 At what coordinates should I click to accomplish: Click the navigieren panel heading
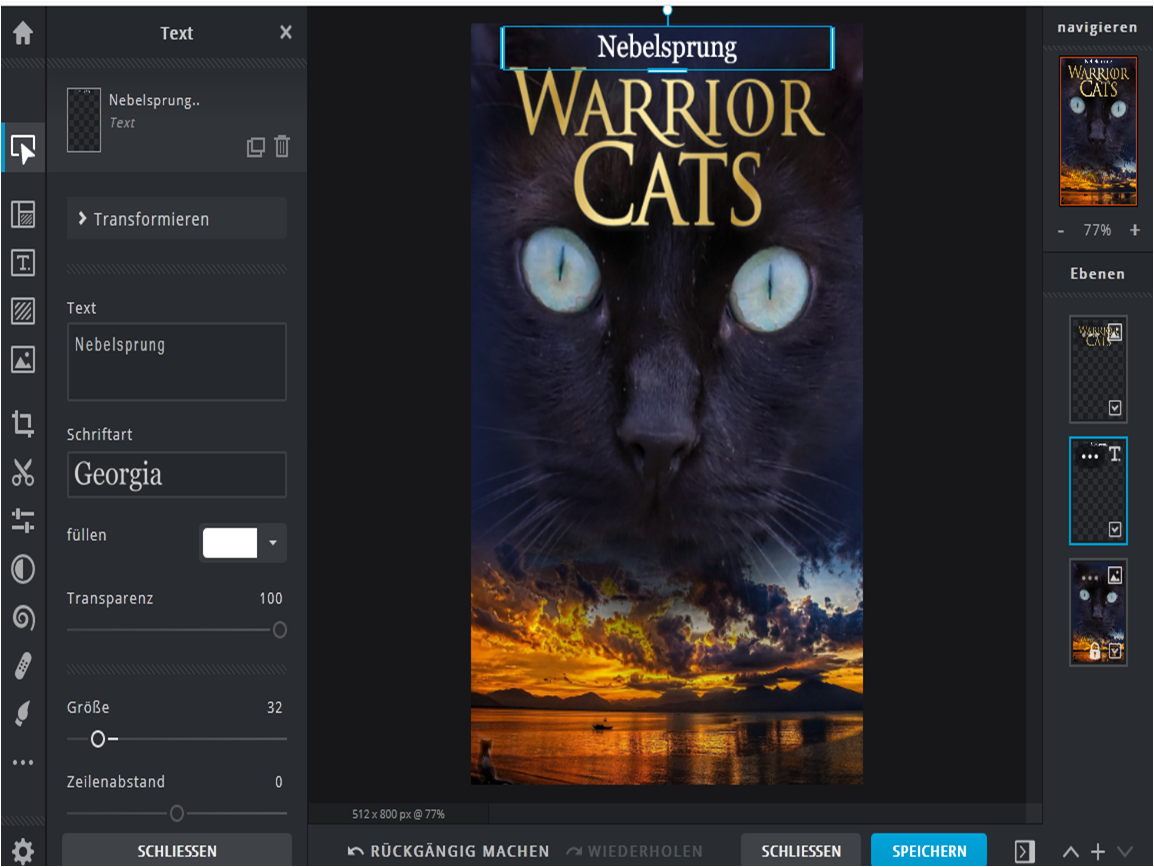1097,27
